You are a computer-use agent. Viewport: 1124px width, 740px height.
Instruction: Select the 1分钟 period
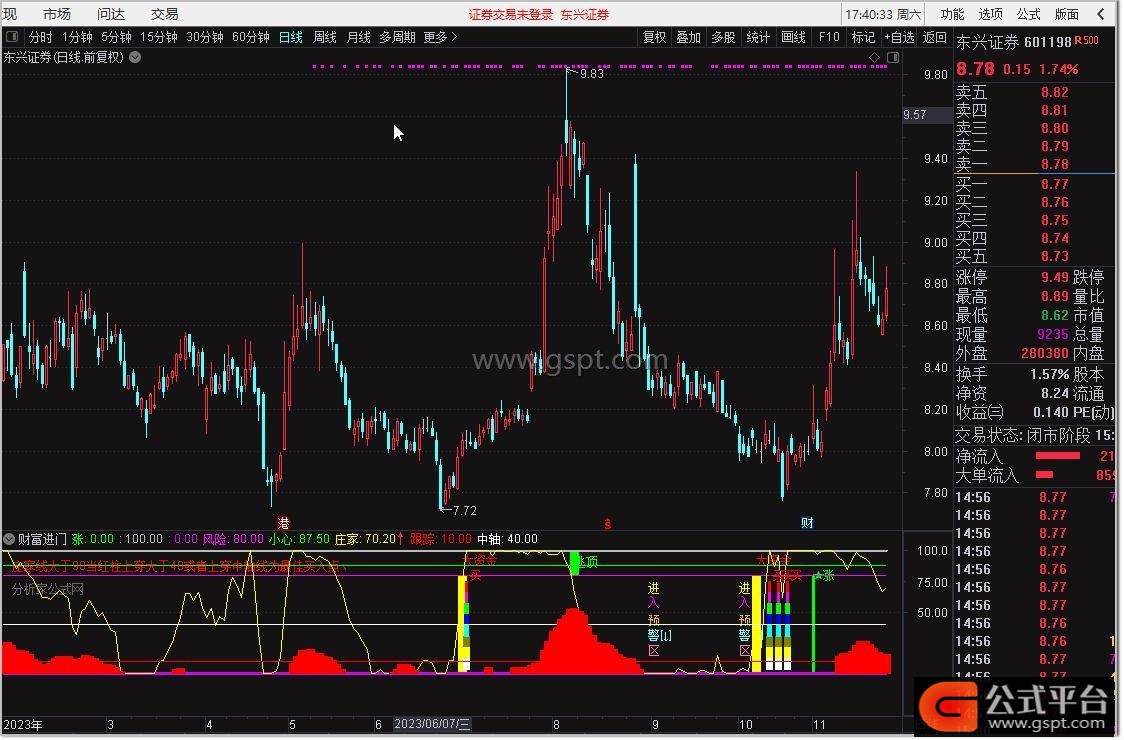click(77, 37)
